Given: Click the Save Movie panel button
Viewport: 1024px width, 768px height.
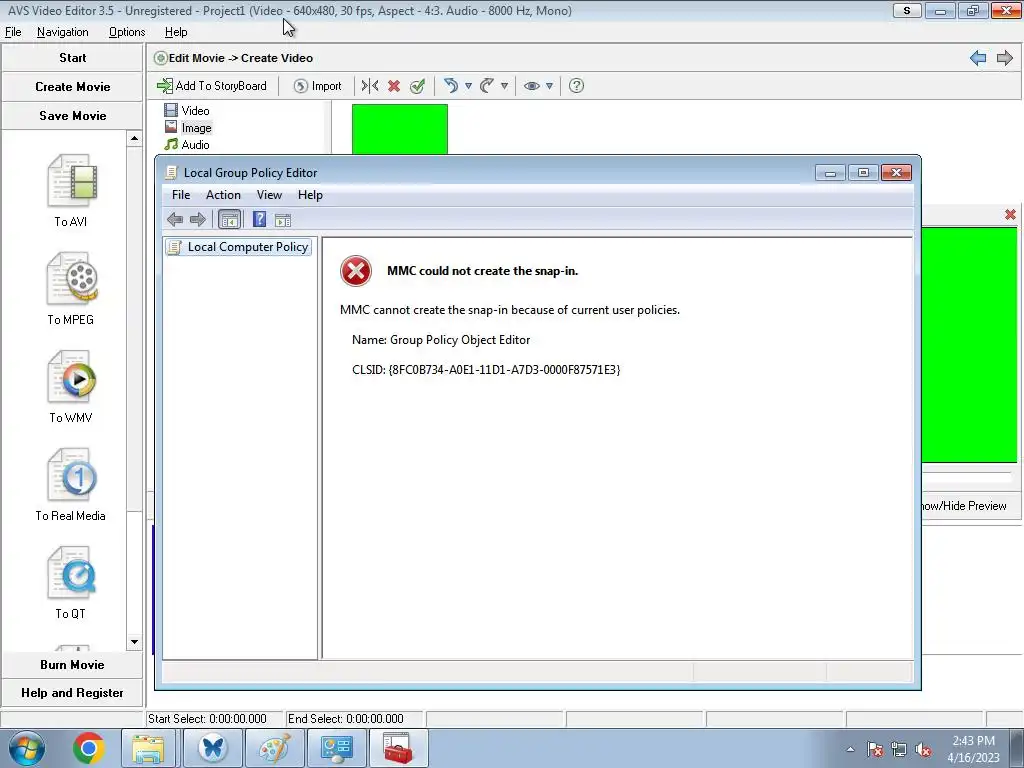Looking at the screenshot, I should pos(72,116).
